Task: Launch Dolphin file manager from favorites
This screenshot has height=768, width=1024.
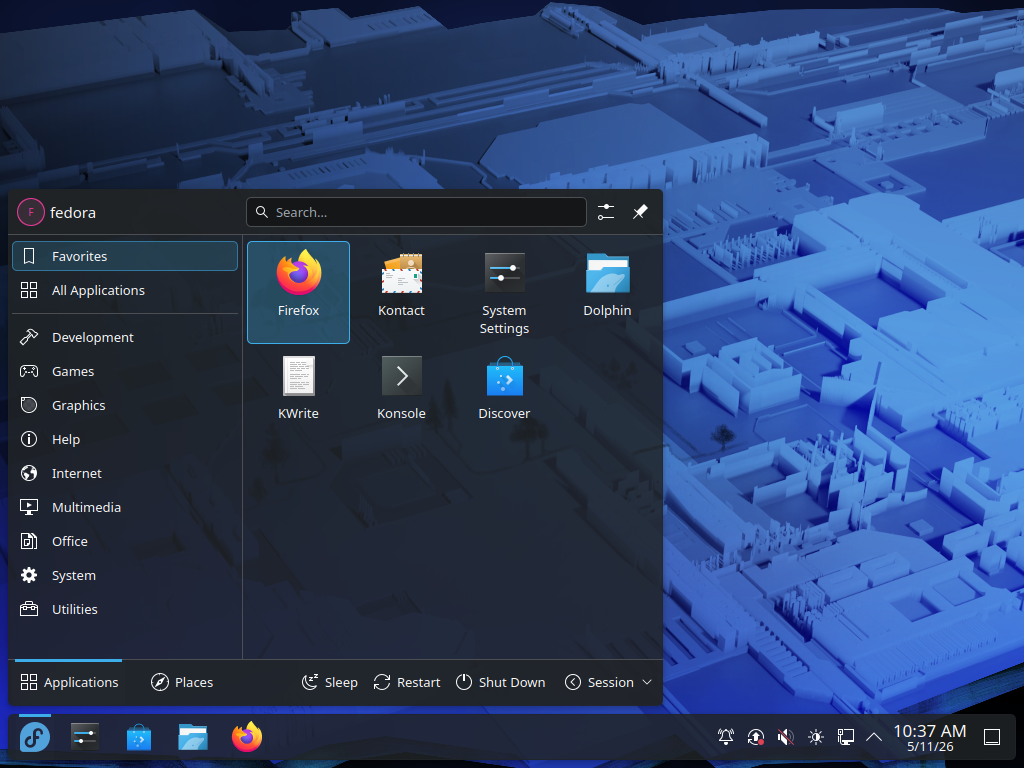Action: coord(607,292)
